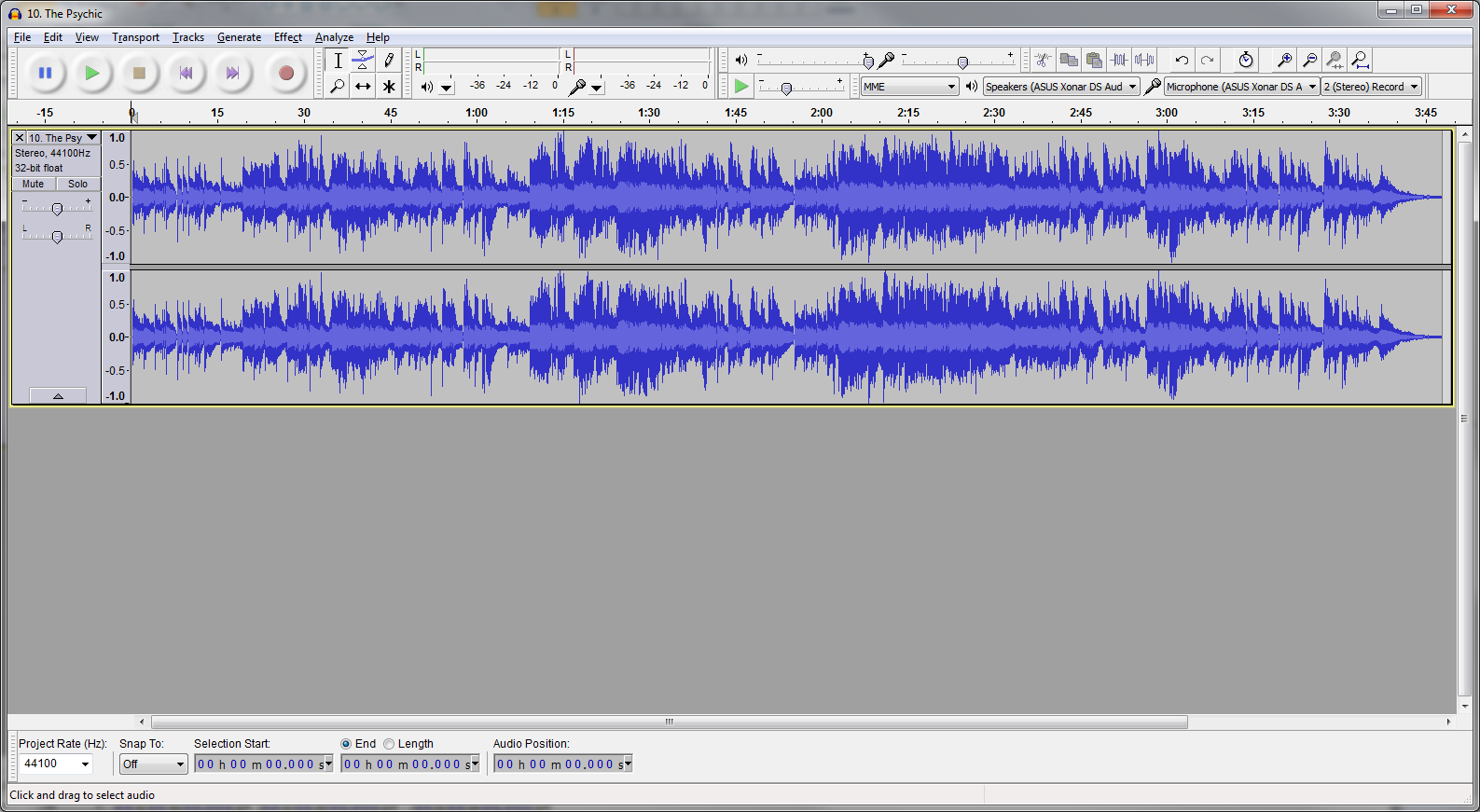Image resolution: width=1480 pixels, height=812 pixels.
Task: Stop playback with the Stop button
Action: click(139, 73)
